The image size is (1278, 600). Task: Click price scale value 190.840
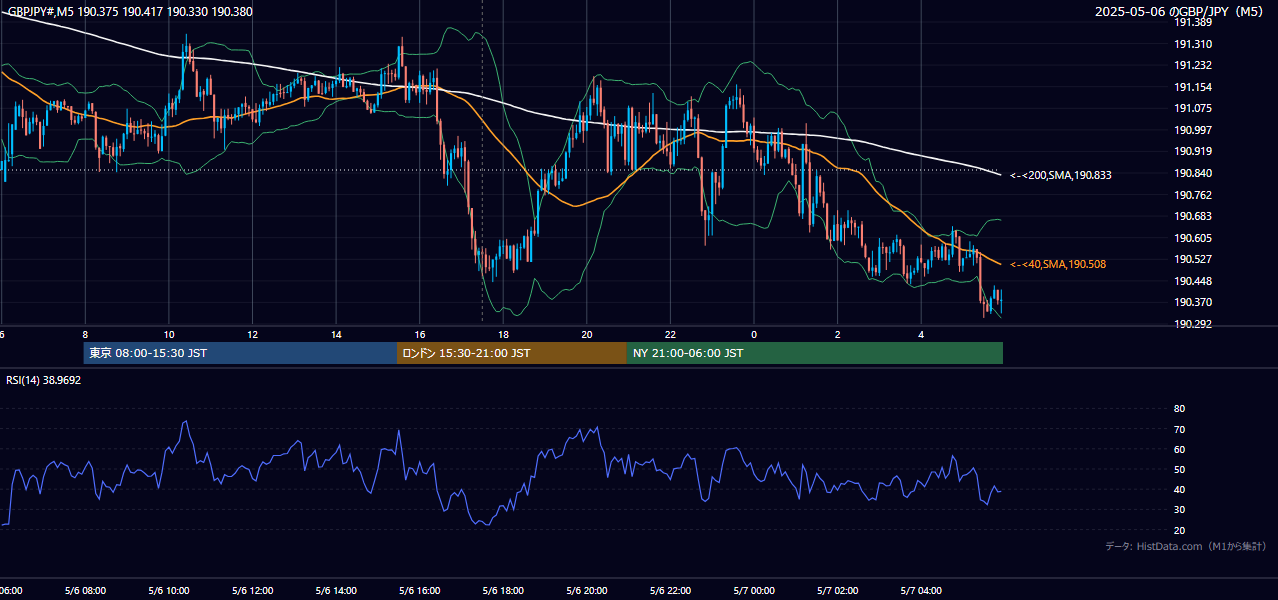pyautogui.click(x=1193, y=173)
